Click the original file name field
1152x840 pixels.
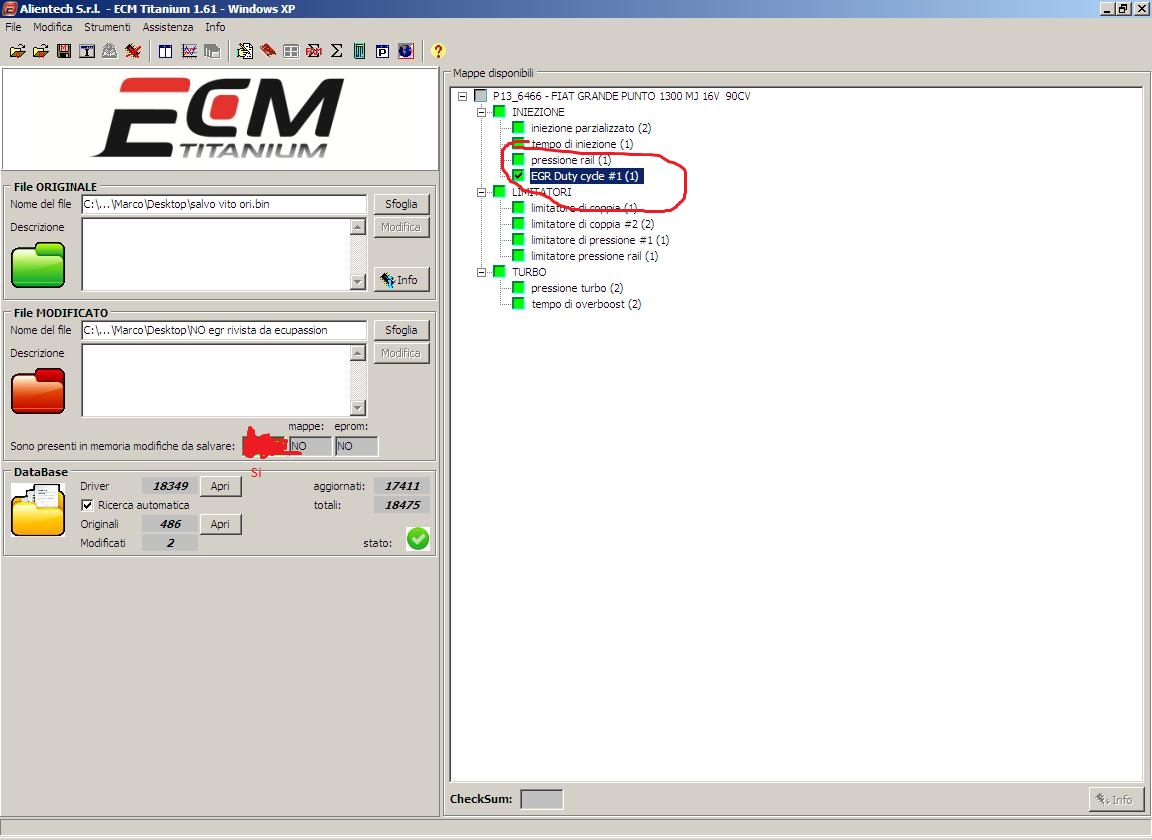coord(224,204)
